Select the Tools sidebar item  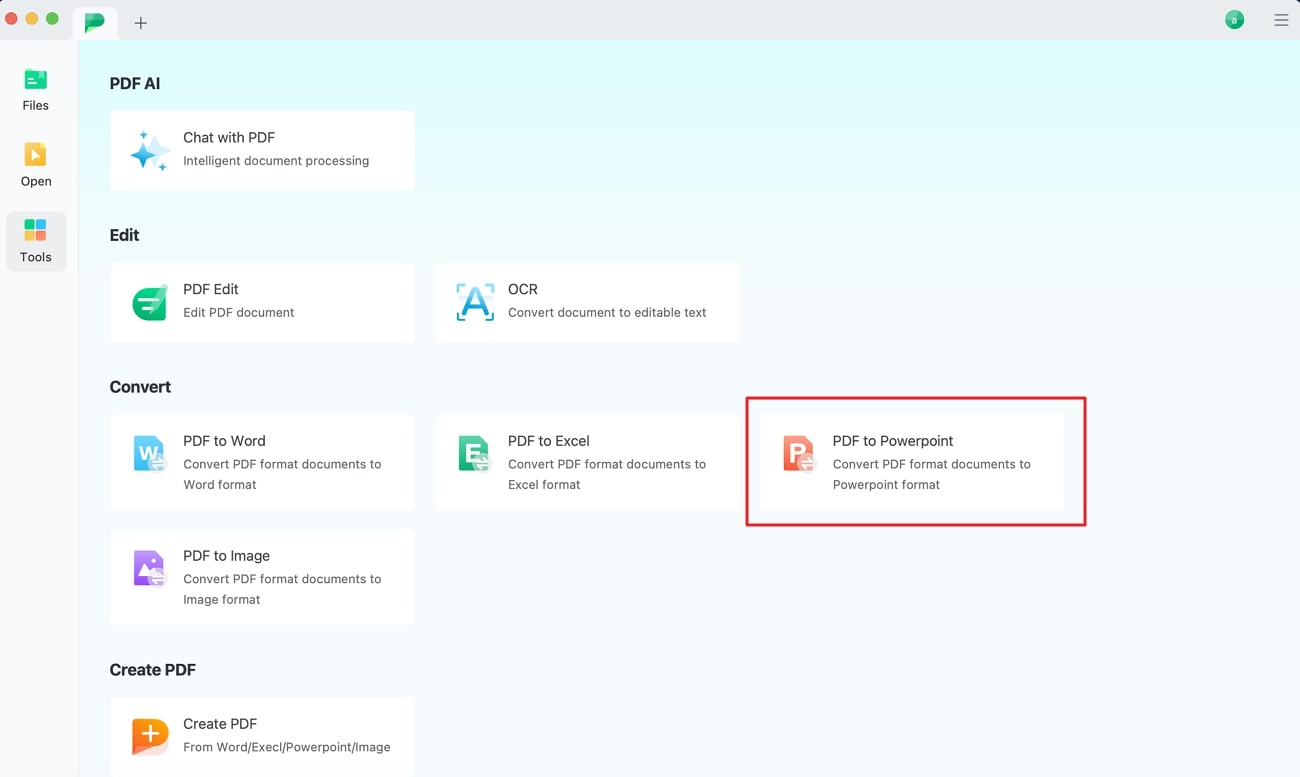pos(35,241)
